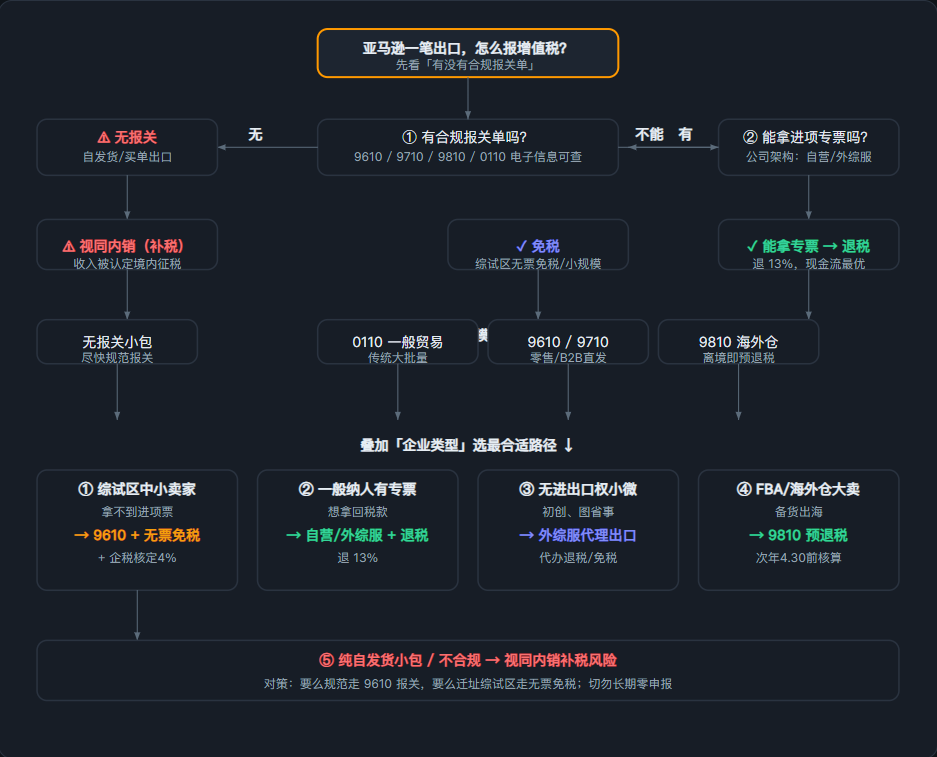Click the circled ① in 有合规报关单吗
937x757 pixels.
(x=409, y=137)
